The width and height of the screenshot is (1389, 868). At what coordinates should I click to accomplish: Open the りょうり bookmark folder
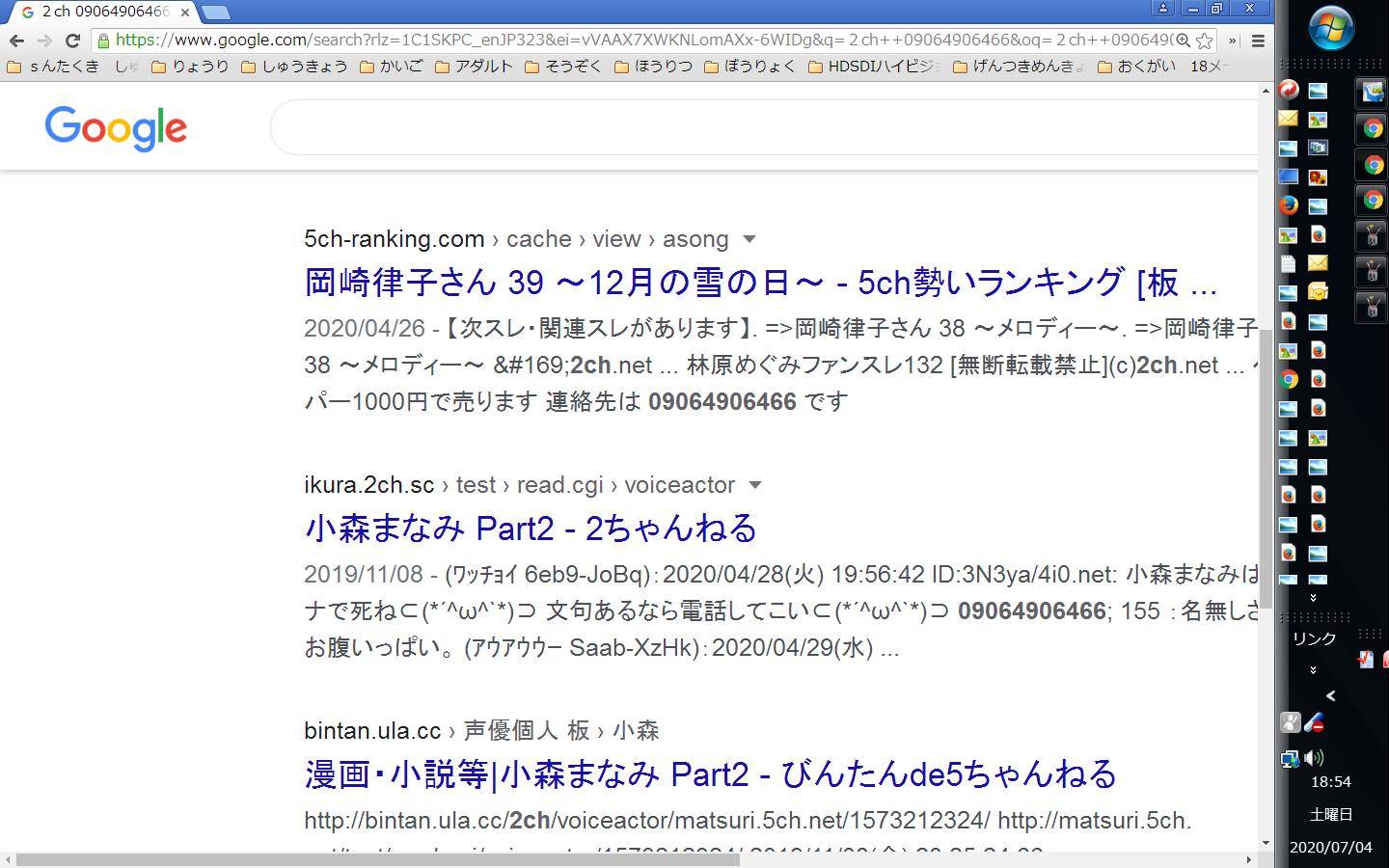tap(189, 67)
